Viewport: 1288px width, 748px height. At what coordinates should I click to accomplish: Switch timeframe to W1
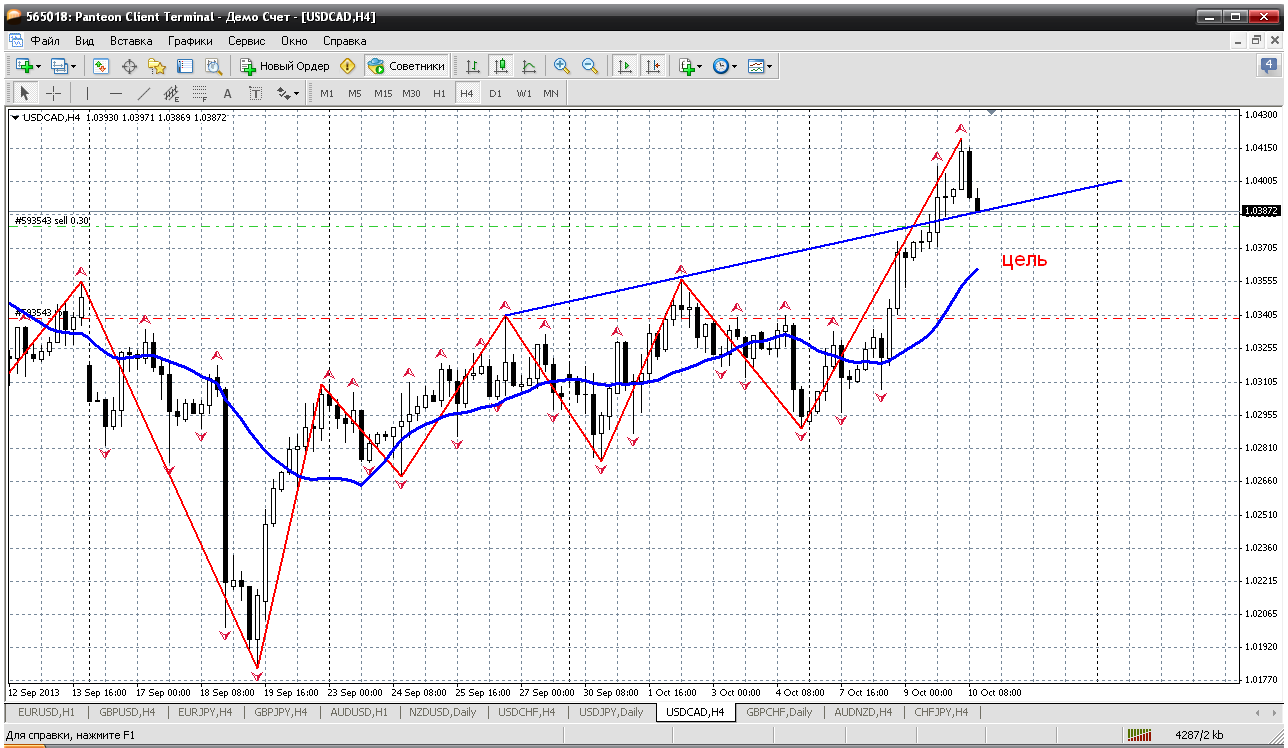(524, 93)
